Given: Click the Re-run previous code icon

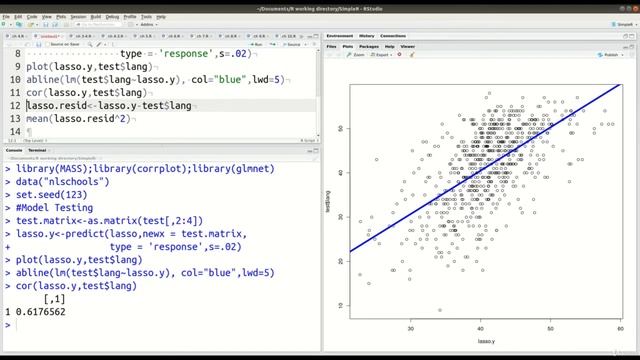Looking at the screenshot, I should (x=273, y=44).
